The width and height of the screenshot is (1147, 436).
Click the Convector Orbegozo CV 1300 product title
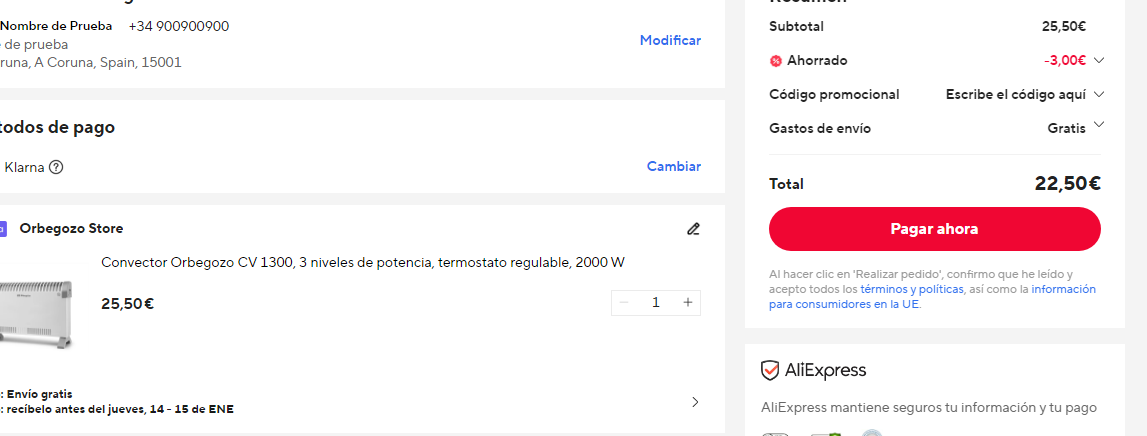click(363, 262)
